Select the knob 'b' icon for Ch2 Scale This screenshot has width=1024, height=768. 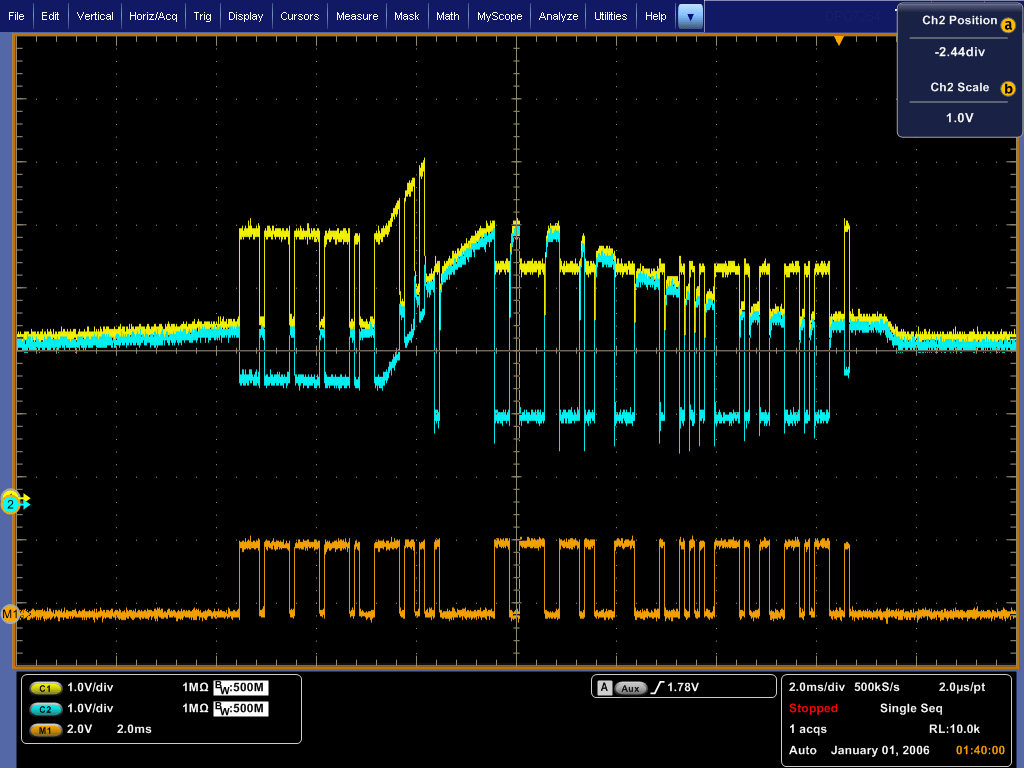[x=1007, y=88]
